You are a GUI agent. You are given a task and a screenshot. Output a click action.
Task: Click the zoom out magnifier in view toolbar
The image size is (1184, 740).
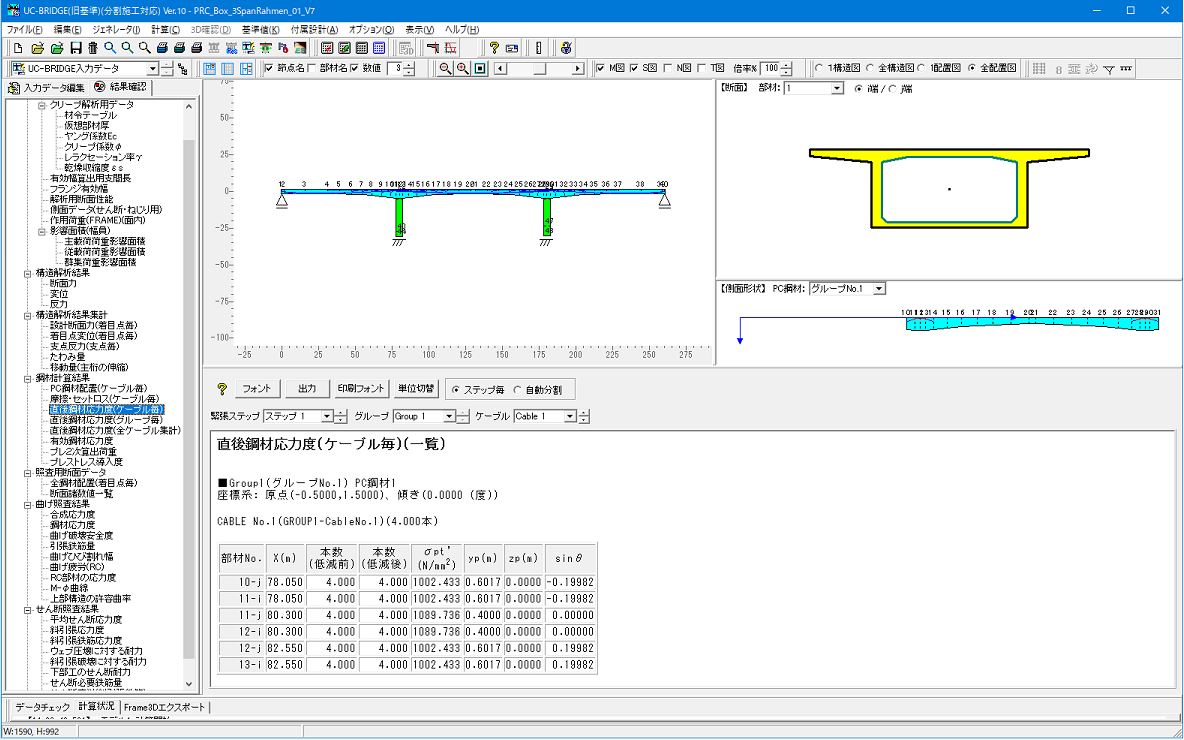pos(446,69)
